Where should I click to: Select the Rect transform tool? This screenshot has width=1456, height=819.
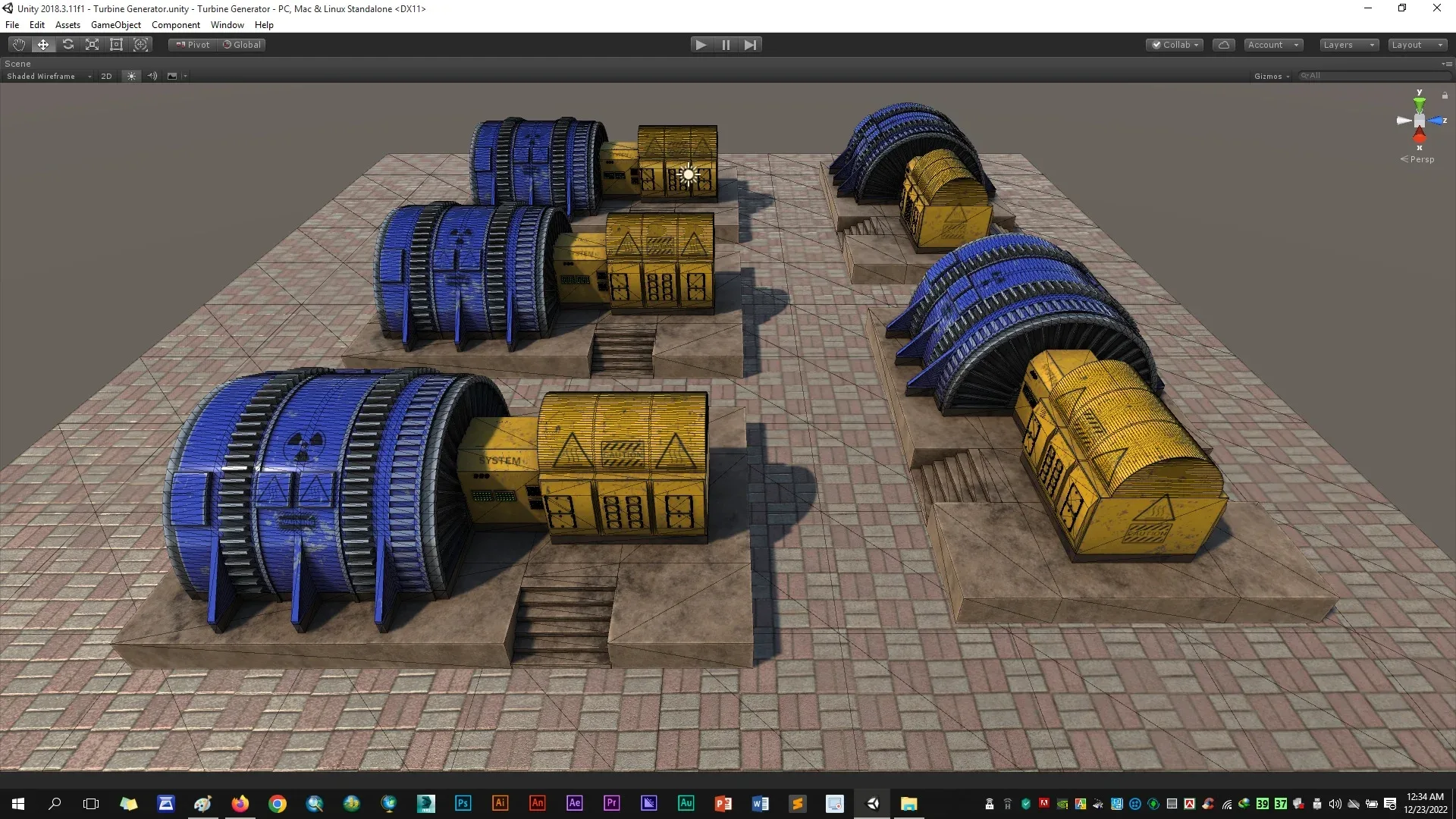coord(116,45)
